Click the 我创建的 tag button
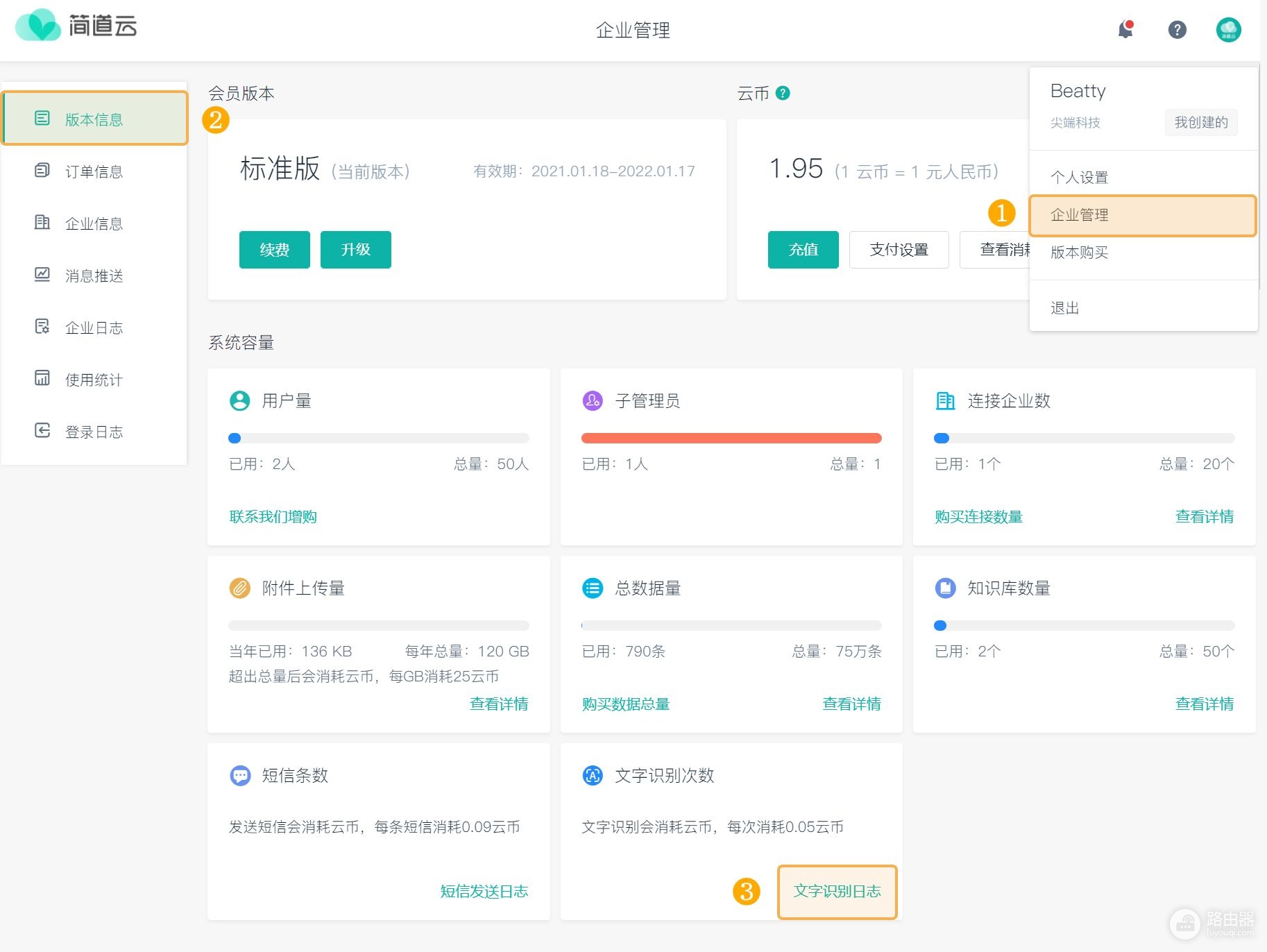 [1201, 122]
